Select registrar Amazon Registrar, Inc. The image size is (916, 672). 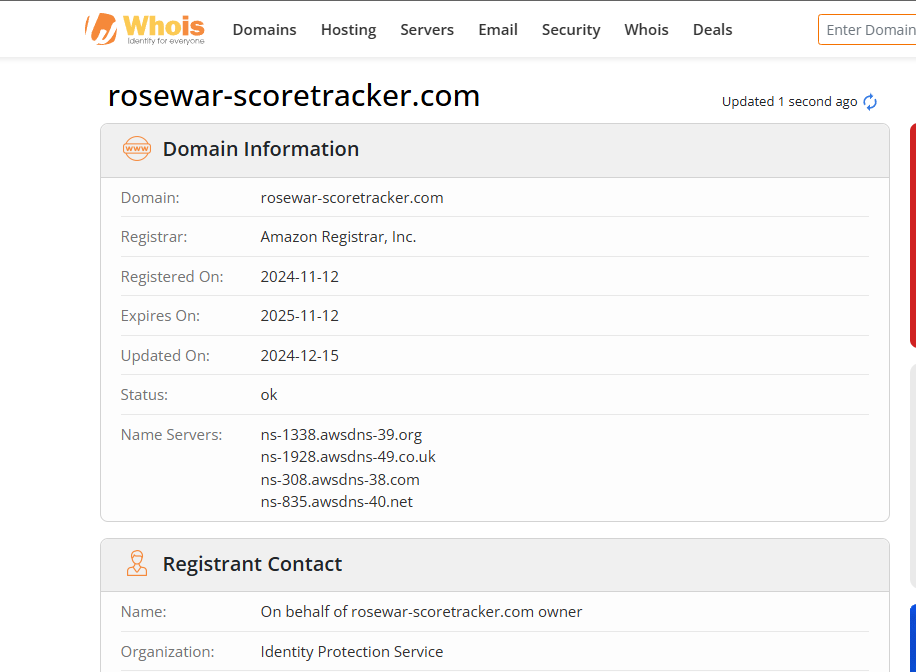(338, 237)
